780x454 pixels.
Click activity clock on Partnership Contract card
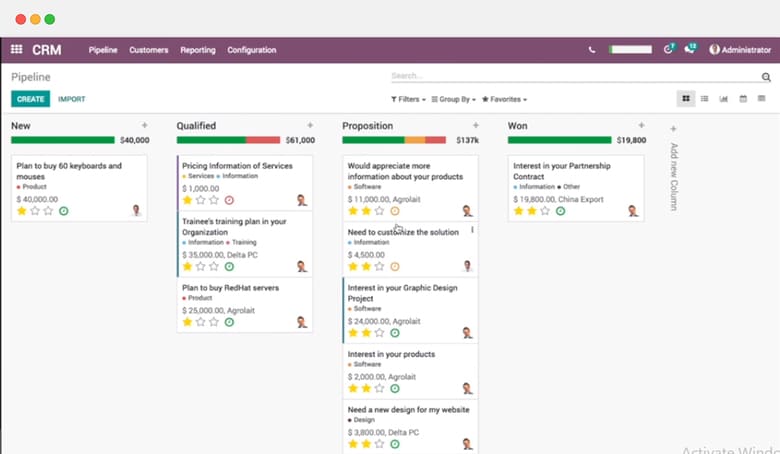pos(560,211)
